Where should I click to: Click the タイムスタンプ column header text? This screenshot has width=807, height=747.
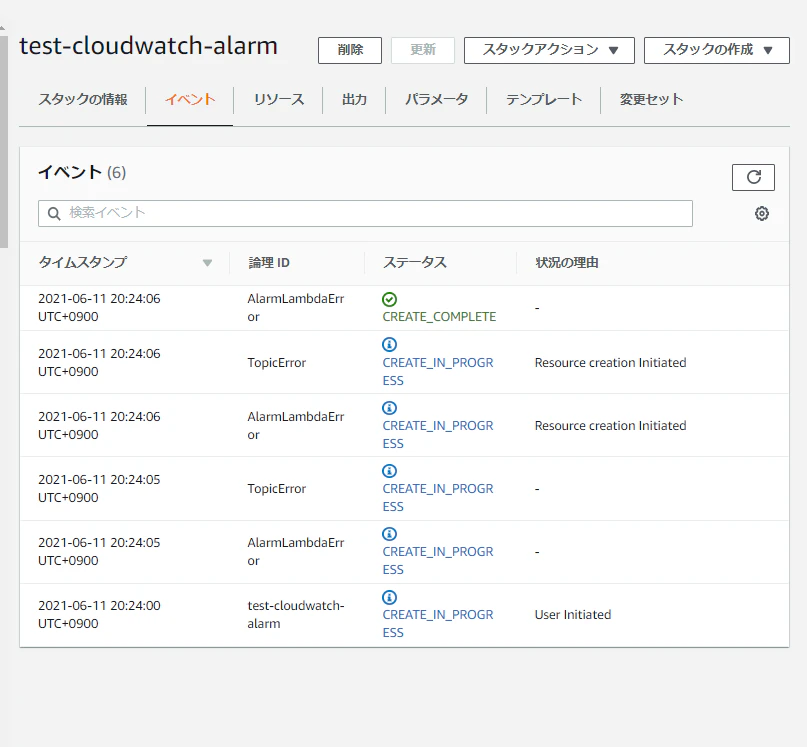pyautogui.click(x=82, y=263)
